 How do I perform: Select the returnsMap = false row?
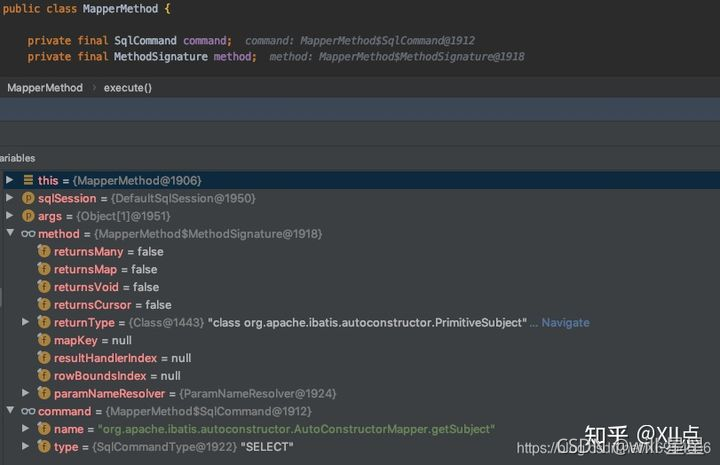360,269
